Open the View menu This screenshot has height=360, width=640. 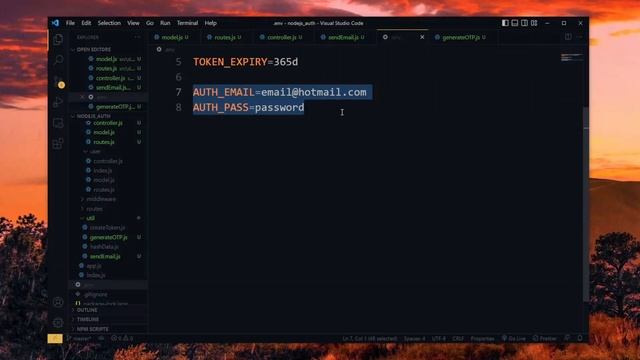click(133, 23)
